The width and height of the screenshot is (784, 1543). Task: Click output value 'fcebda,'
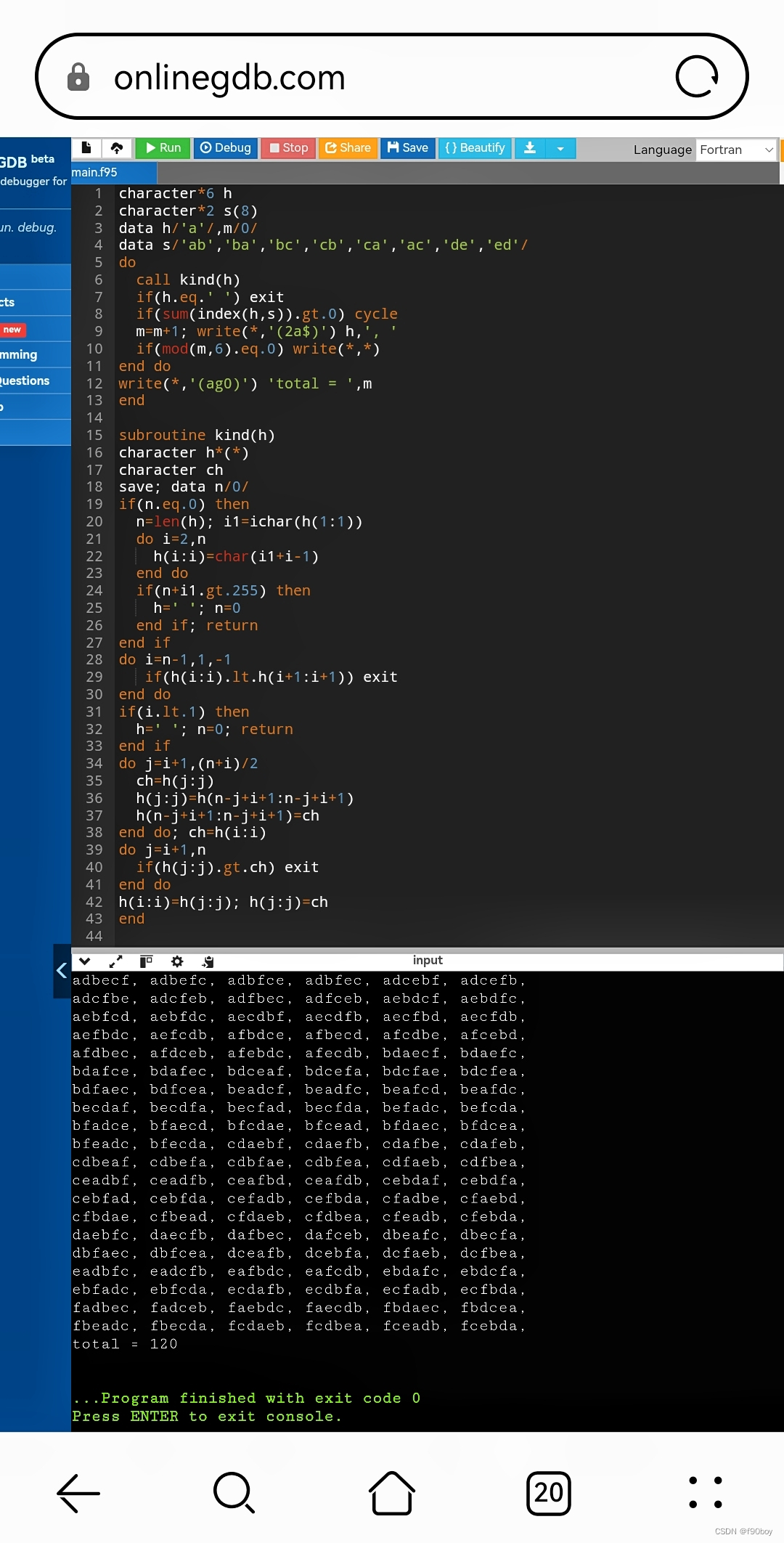tap(494, 1326)
